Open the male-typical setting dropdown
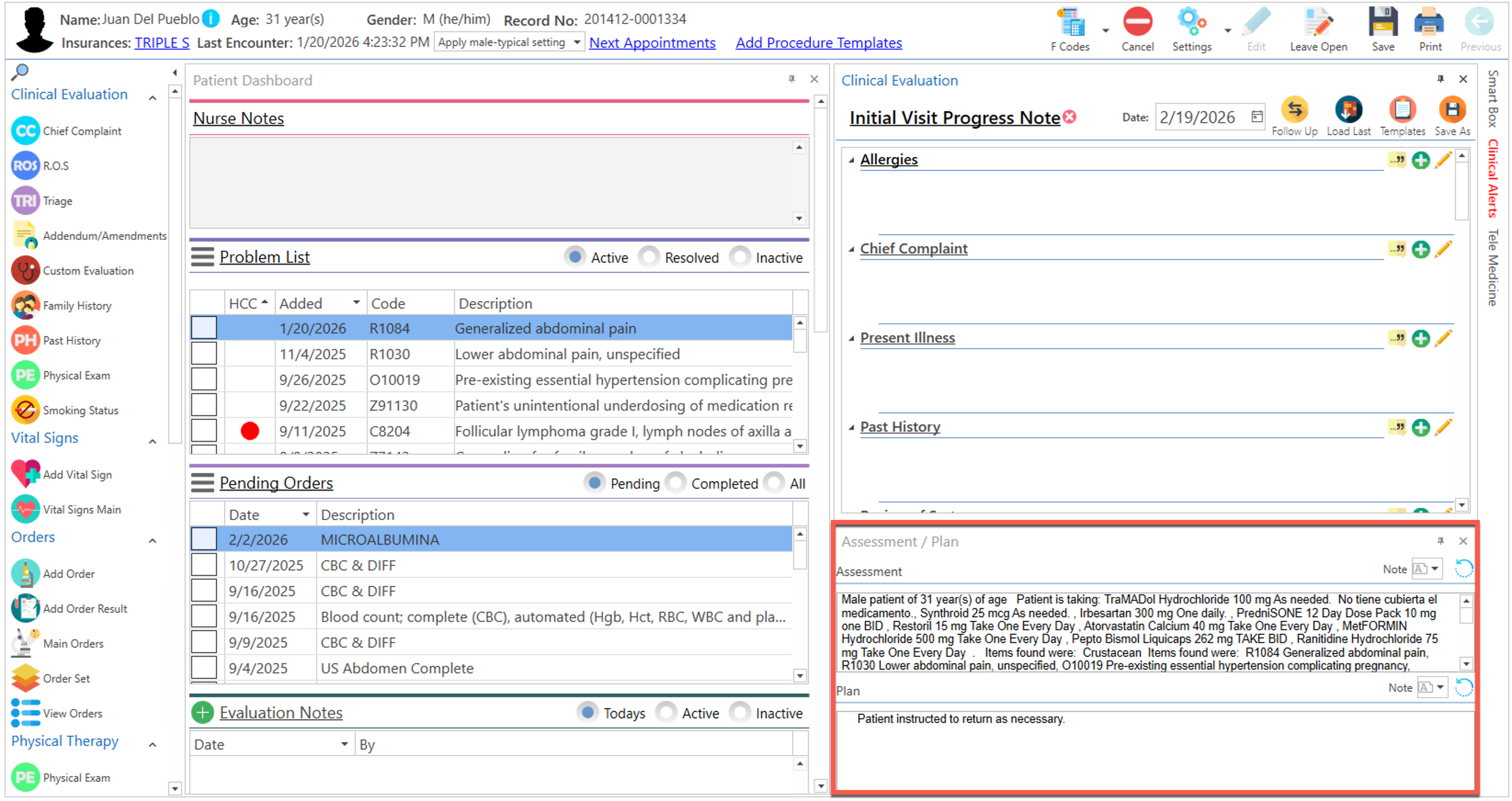This screenshot has height=801, width=1512. coord(577,42)
